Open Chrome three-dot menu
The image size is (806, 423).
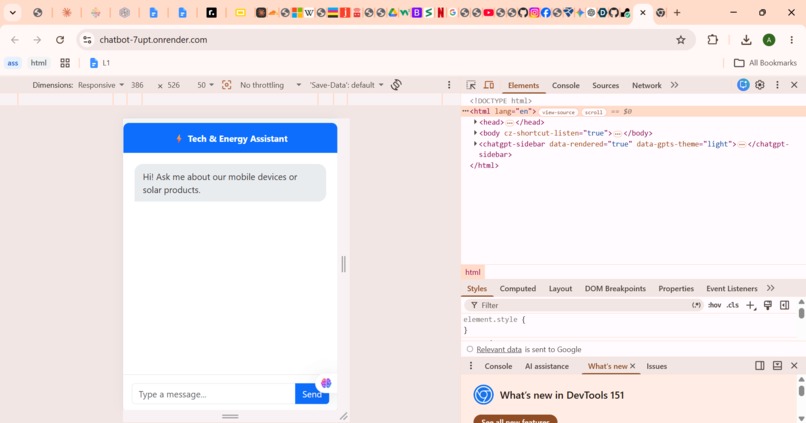pos(792,40)
